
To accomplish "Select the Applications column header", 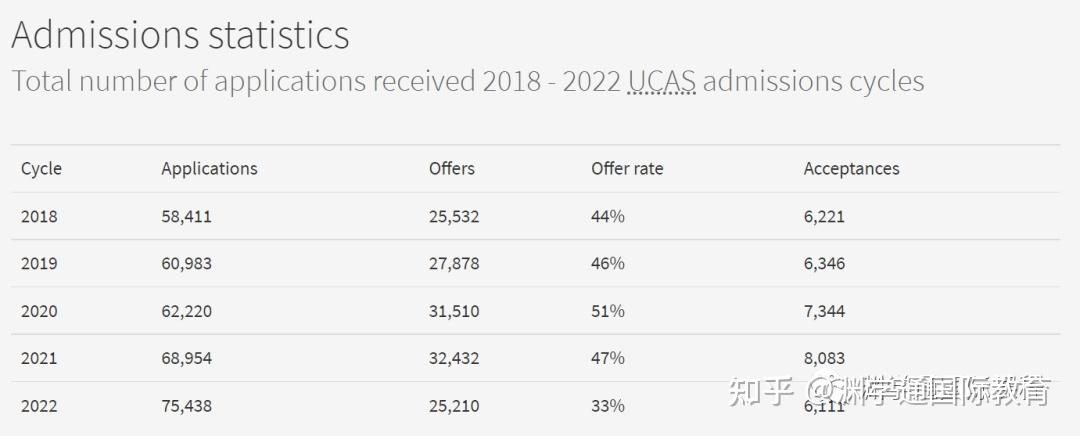I will click(x=209, y=169).
